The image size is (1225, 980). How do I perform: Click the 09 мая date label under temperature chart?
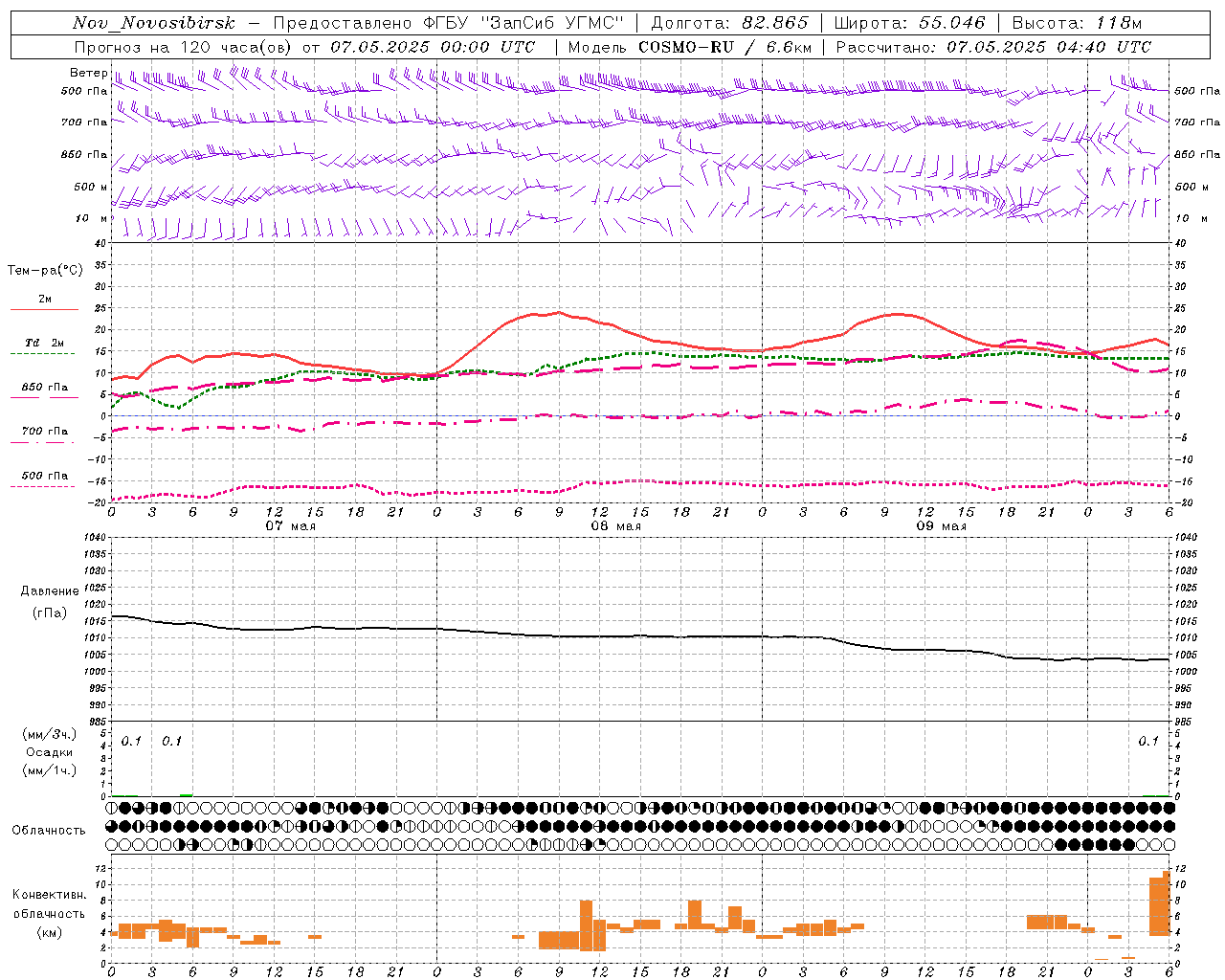(941, 526)
